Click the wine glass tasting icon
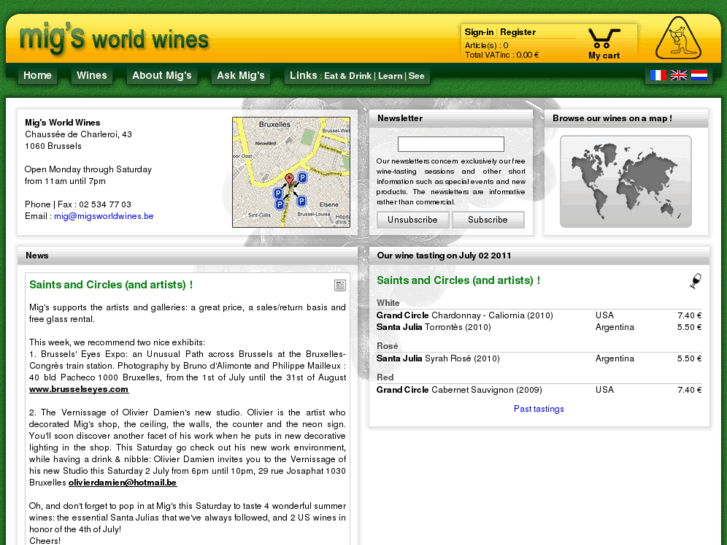Image resolution: width=727 pixels, height=545 pixels. [x=695, y=281]
